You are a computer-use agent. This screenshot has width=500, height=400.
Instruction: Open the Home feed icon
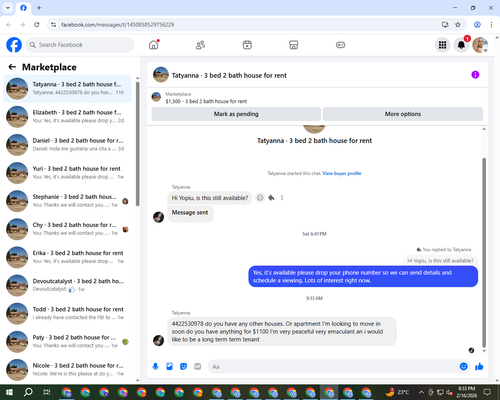[154, 45]
